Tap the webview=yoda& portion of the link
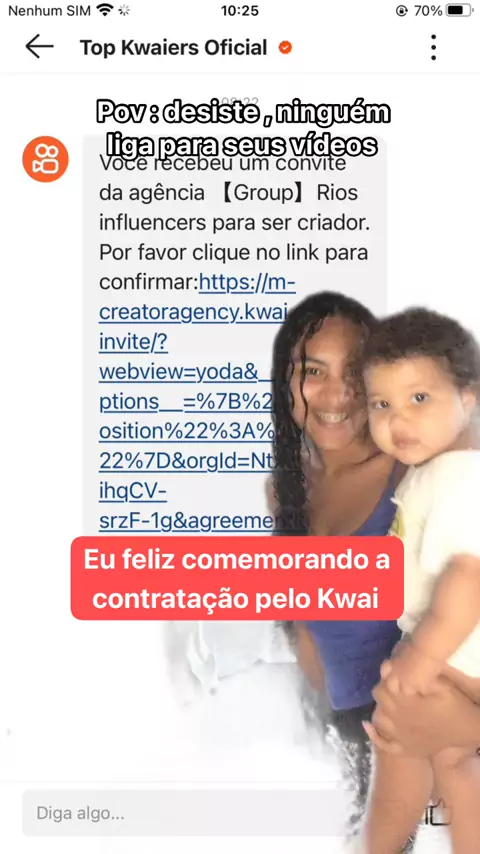 (x=178, y=373)
